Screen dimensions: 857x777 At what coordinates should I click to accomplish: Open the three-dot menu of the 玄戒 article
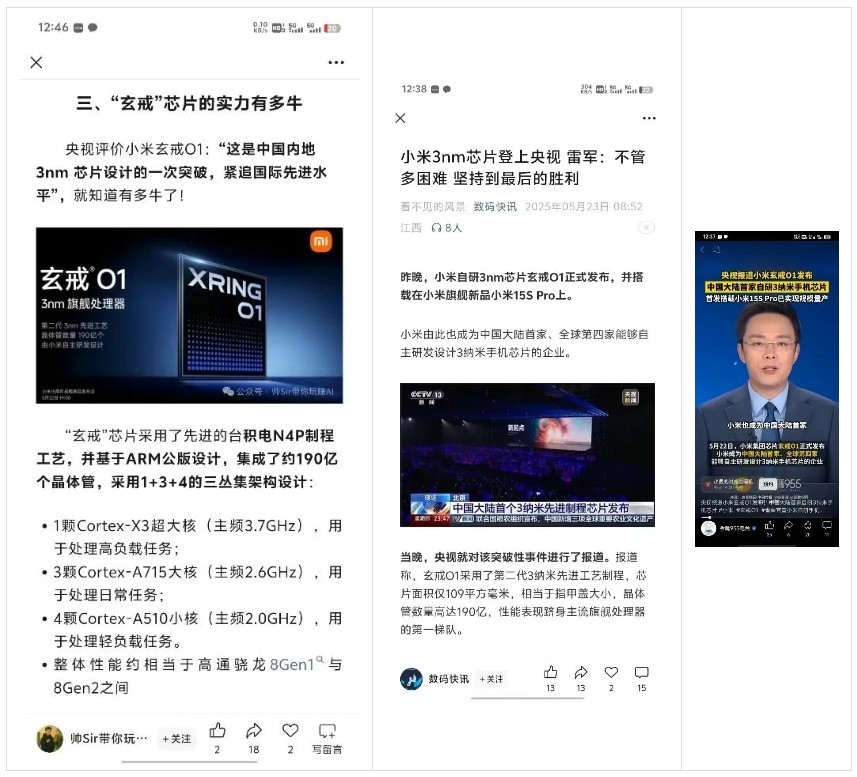point(336,62)
